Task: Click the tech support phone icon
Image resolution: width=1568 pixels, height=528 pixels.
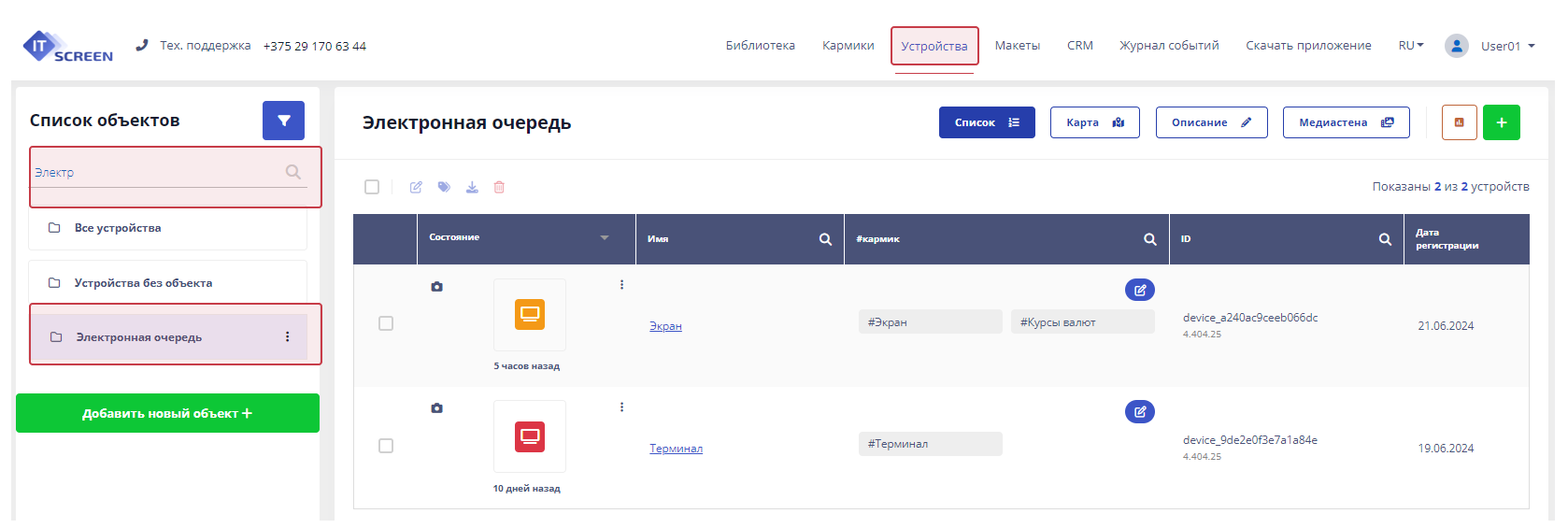Action: (142, 45)
